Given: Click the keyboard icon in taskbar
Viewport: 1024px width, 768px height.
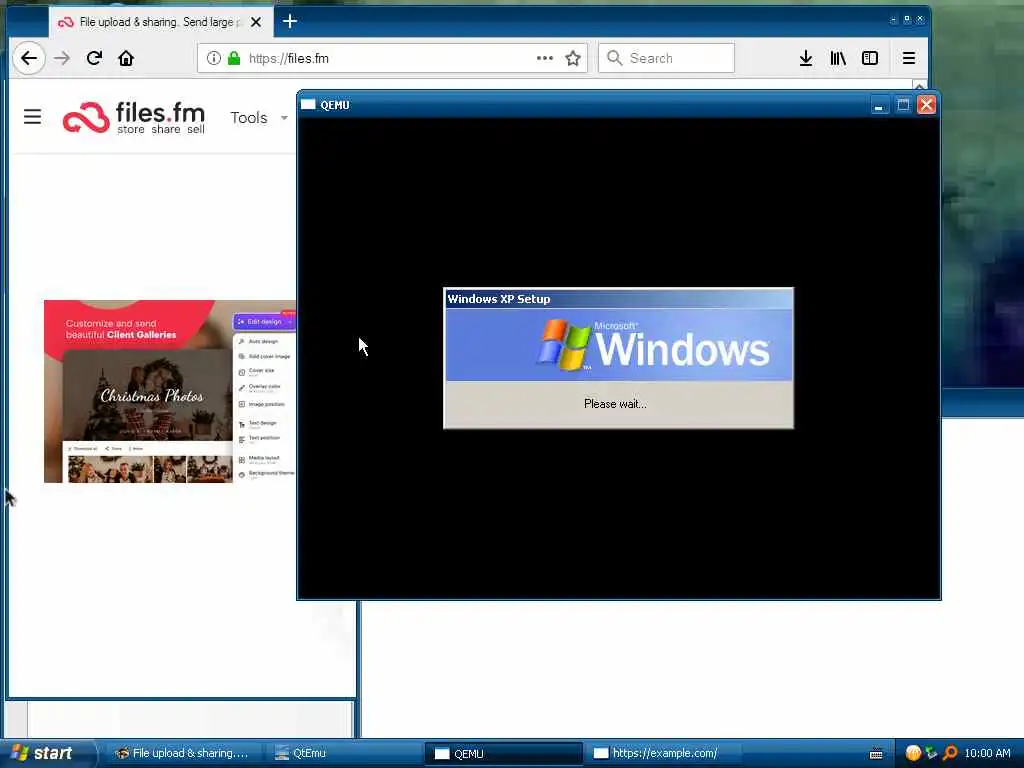Looking at the screenshot, I should (876, 754).
